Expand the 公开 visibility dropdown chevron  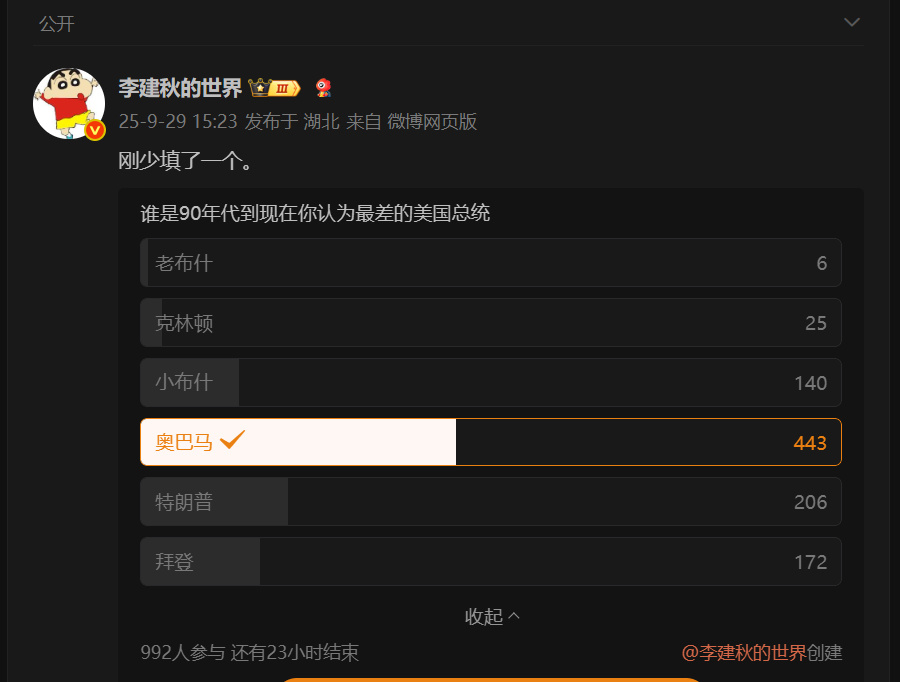tap(852, 22)
